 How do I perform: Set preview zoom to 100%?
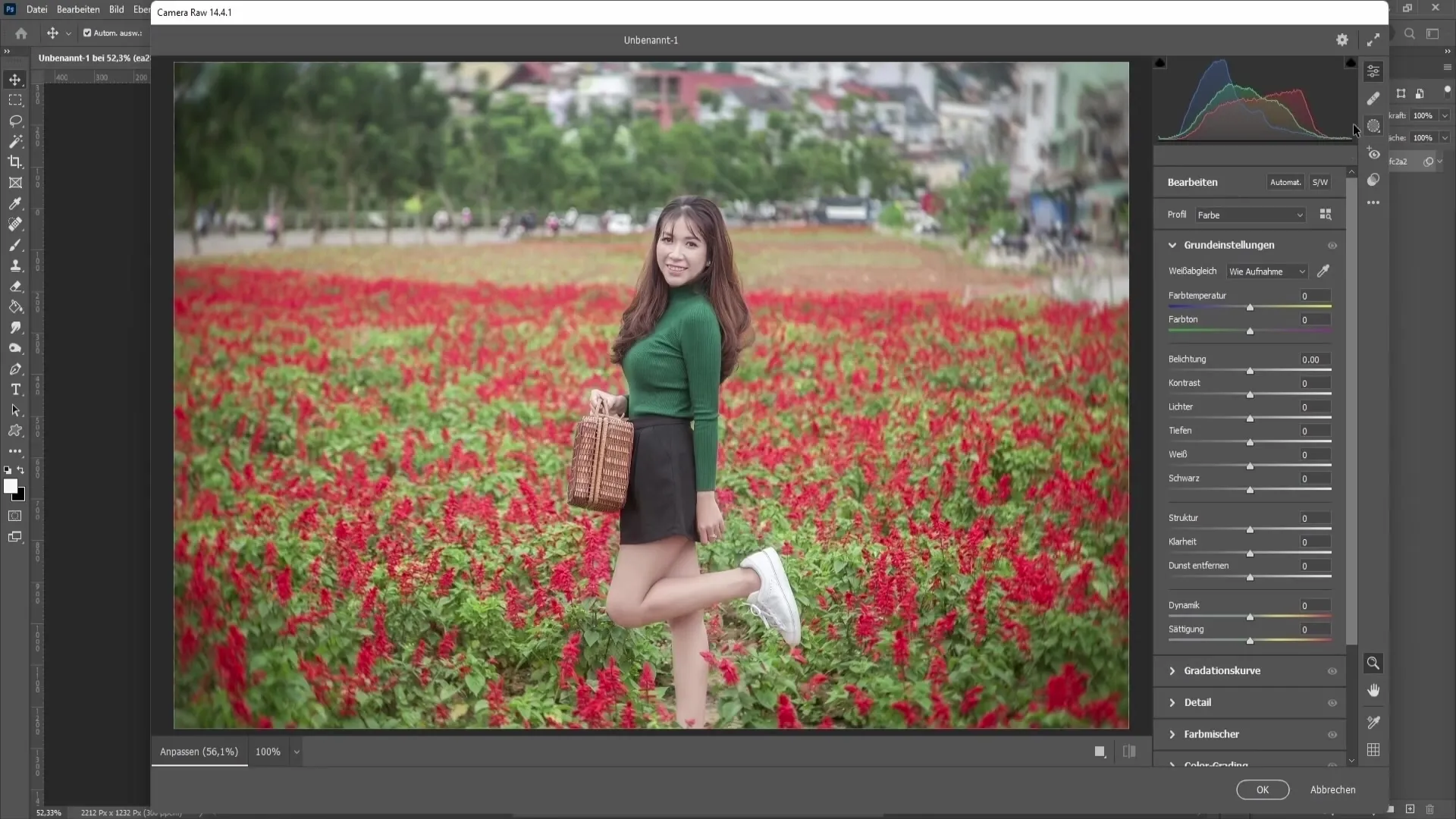coord(268,752)
